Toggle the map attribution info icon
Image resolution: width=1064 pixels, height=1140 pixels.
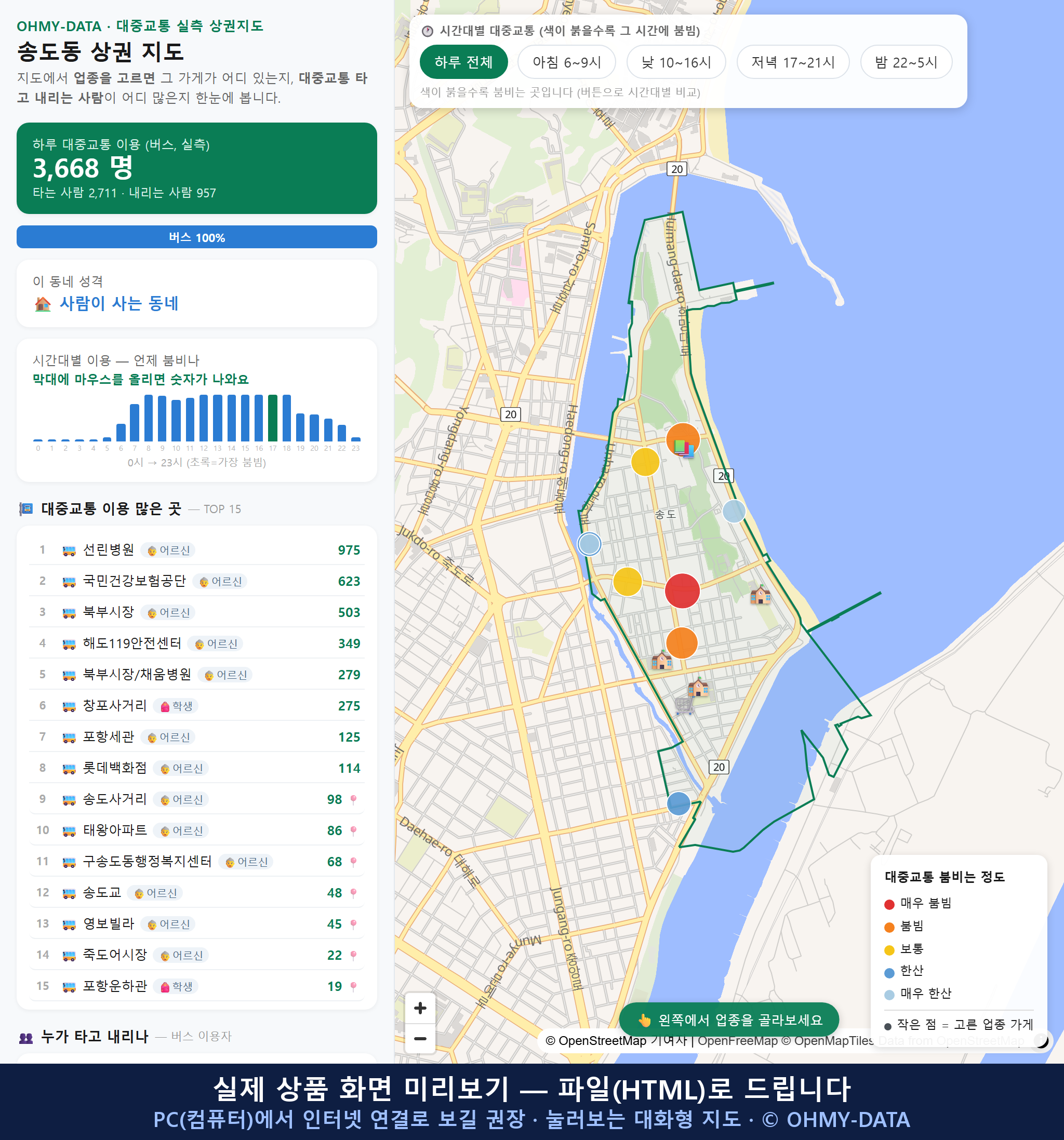(x=1042, y=1040)
